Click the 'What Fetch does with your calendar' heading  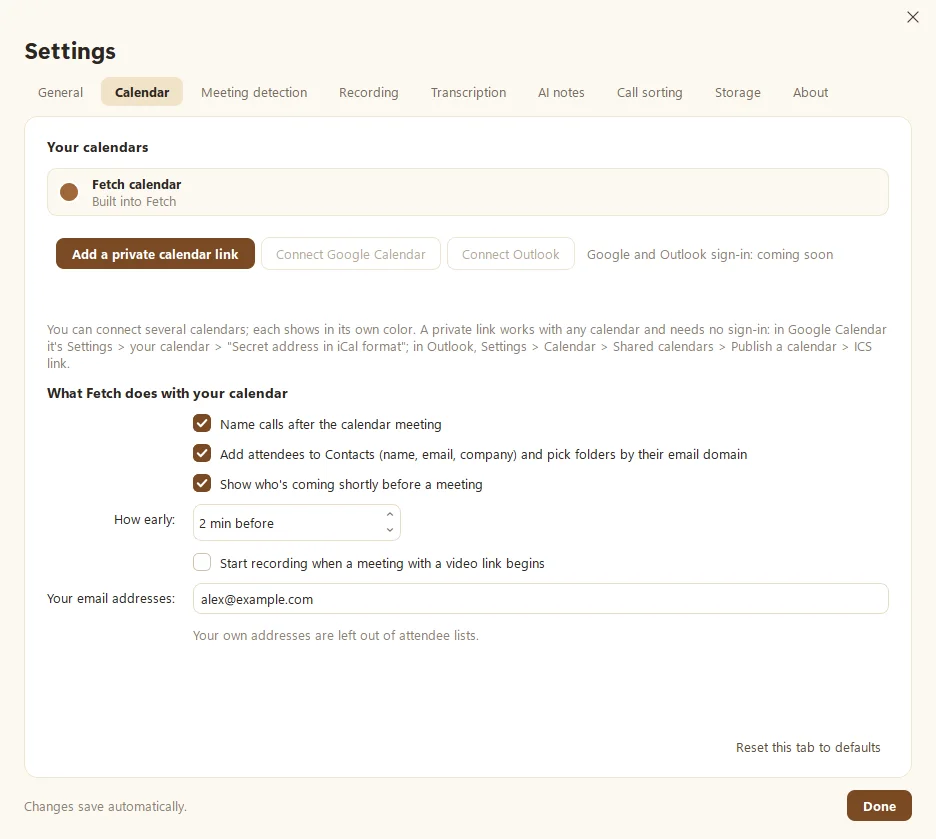[167, 393]
